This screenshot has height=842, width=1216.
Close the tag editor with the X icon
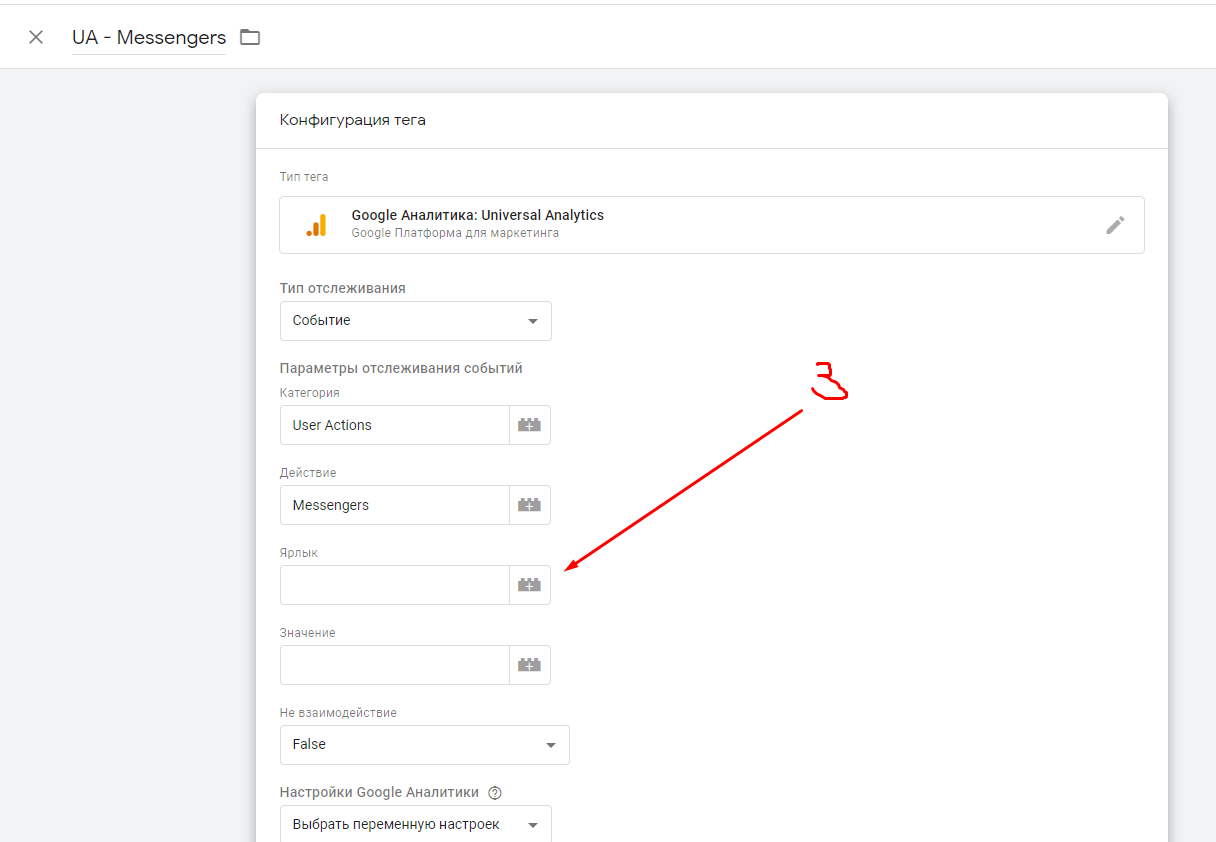click(36, 37)
